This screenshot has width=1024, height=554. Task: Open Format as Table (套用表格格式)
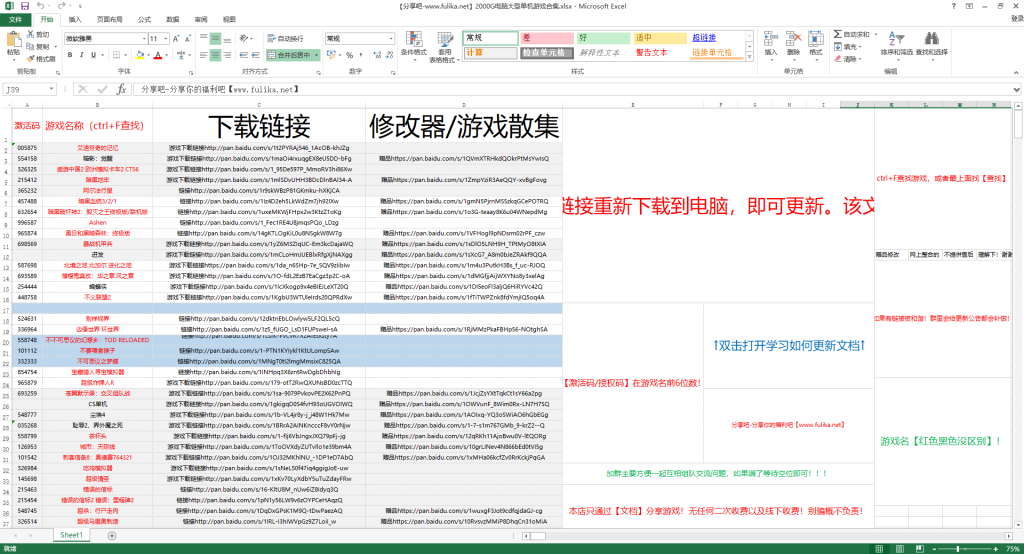point(445,46)
